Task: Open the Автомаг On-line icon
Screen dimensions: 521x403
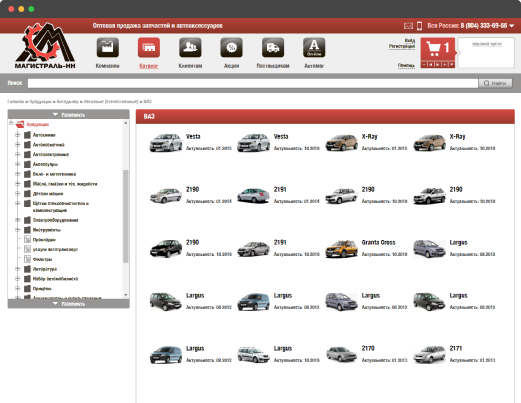Action: coord(314,48)
